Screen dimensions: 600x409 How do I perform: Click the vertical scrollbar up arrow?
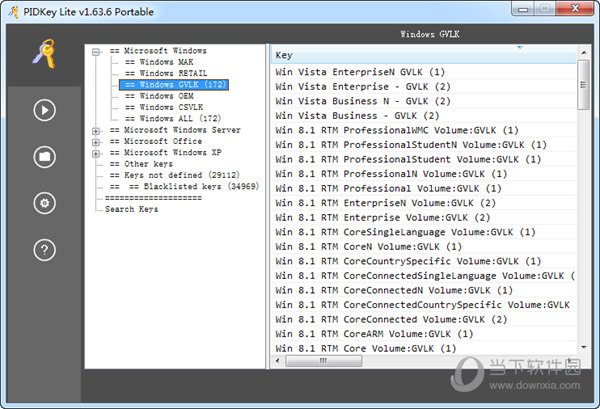pos(584,52)
